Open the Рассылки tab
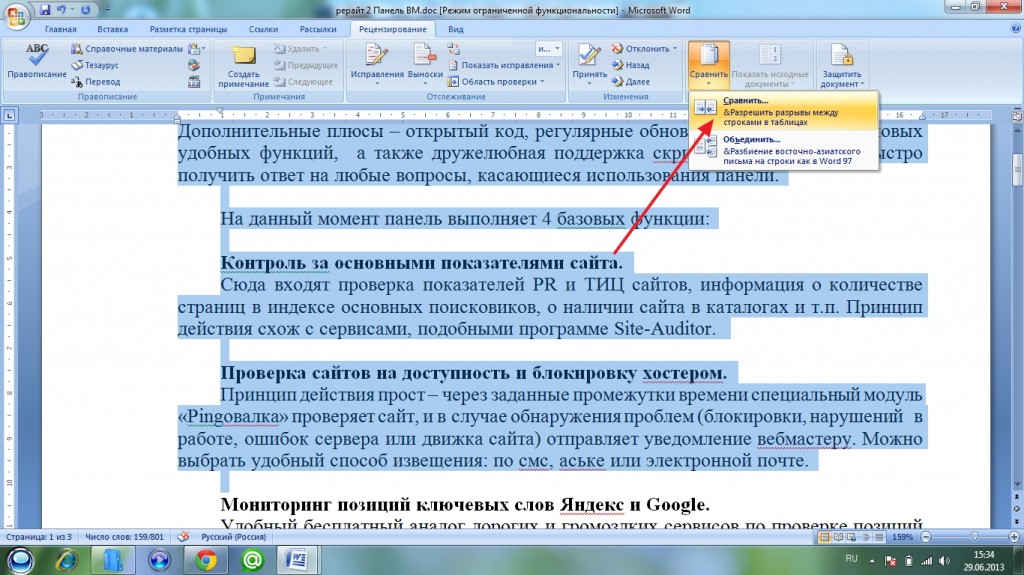 point(317,29)
